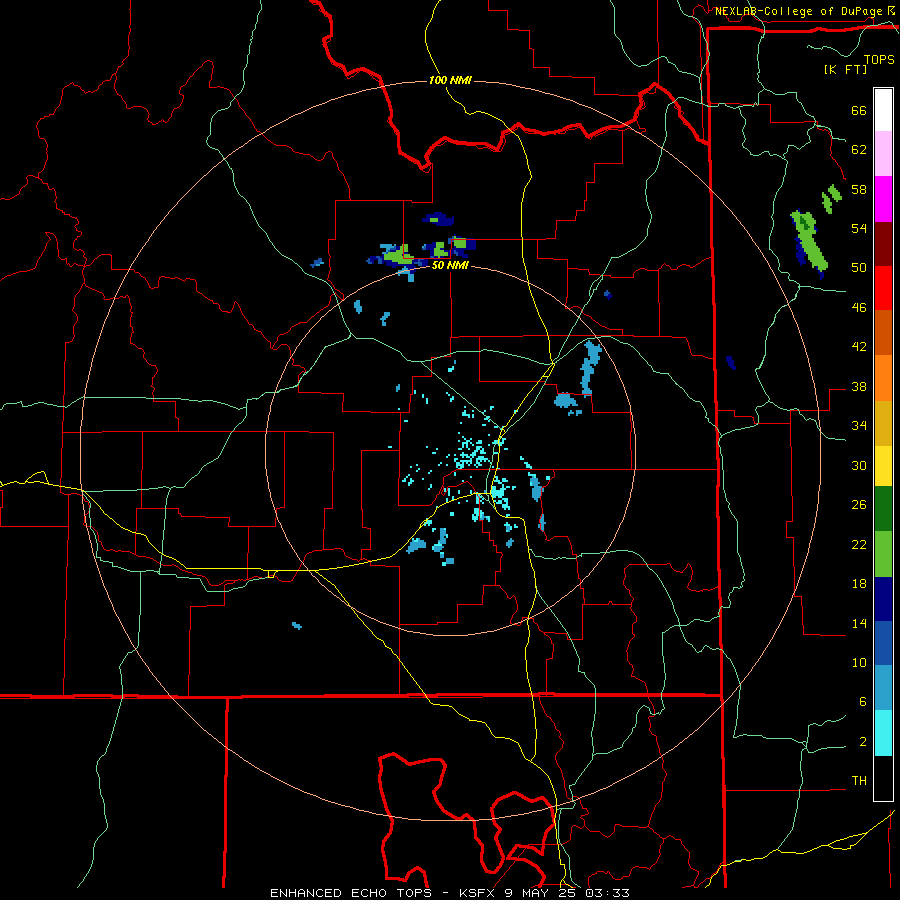Pick the gold legend swatch
Screen dimensions: 900x900
[883, 423]
